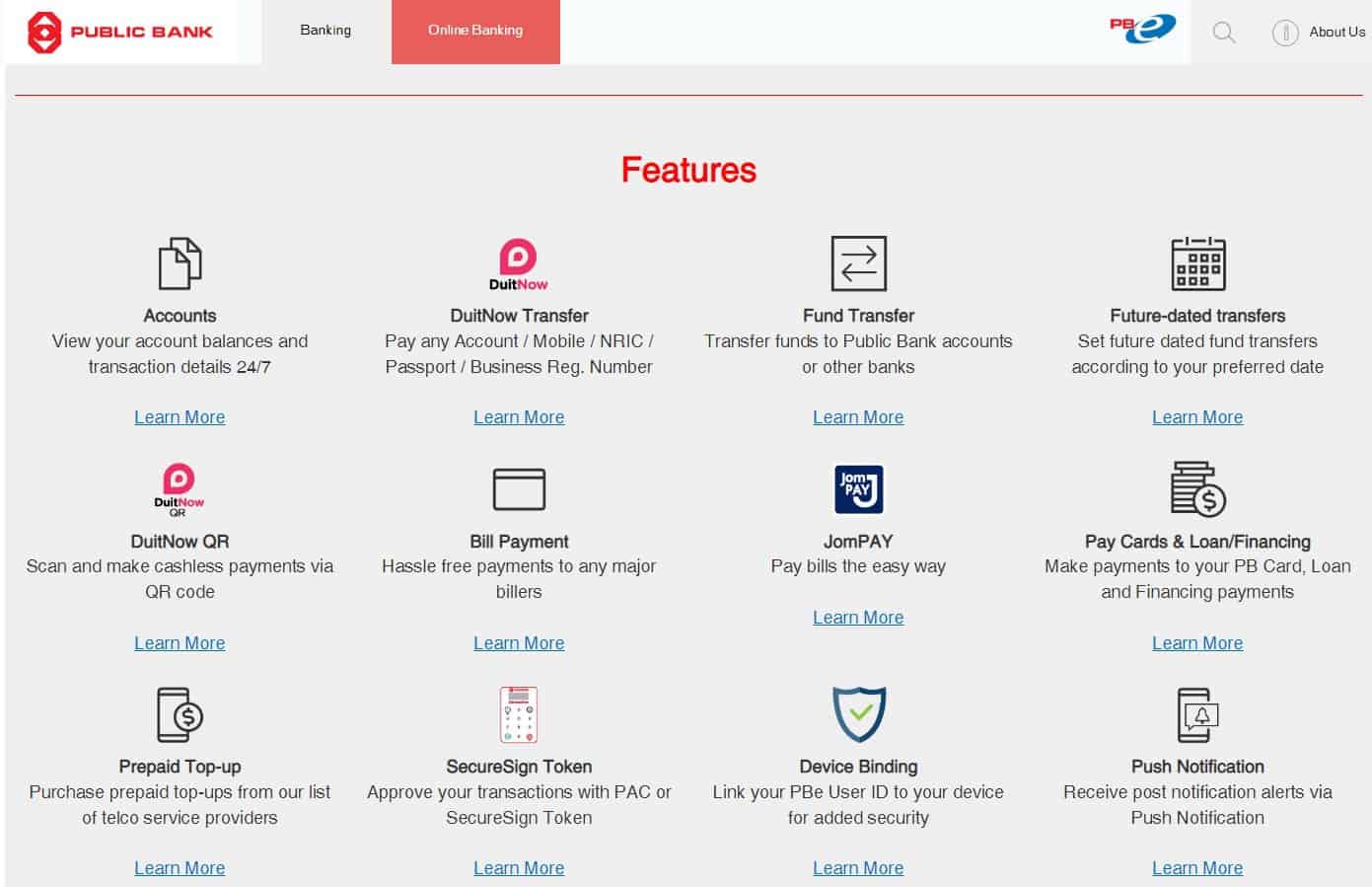Click the JomPAY title text
Image resolution: width=1372 pixels, height=887 pixels.
pyautogui.click(x=858, y=542)
